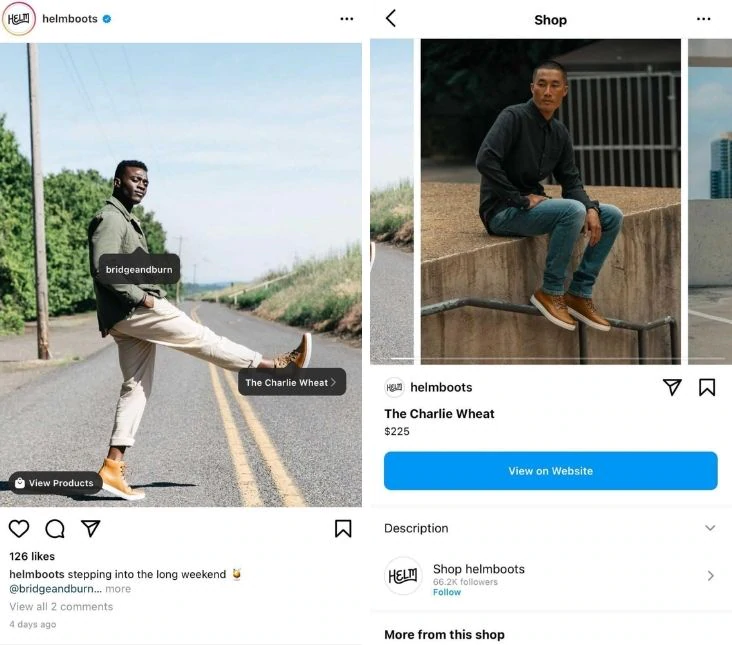Open post options three-dot menu
The image size is (732, 645).
click(x=346, y=19)
